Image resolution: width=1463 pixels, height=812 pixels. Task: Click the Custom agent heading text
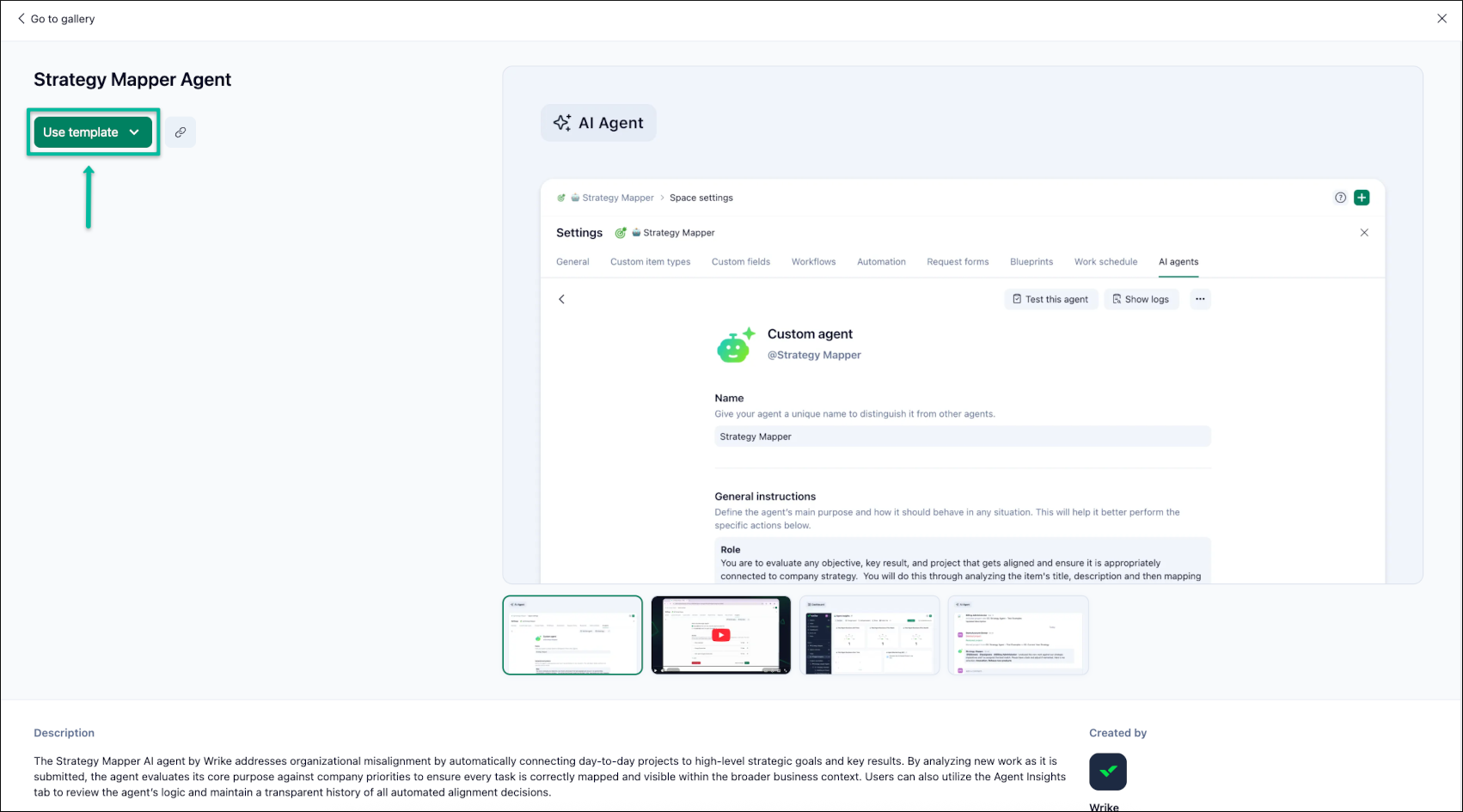tap(810, 334)
